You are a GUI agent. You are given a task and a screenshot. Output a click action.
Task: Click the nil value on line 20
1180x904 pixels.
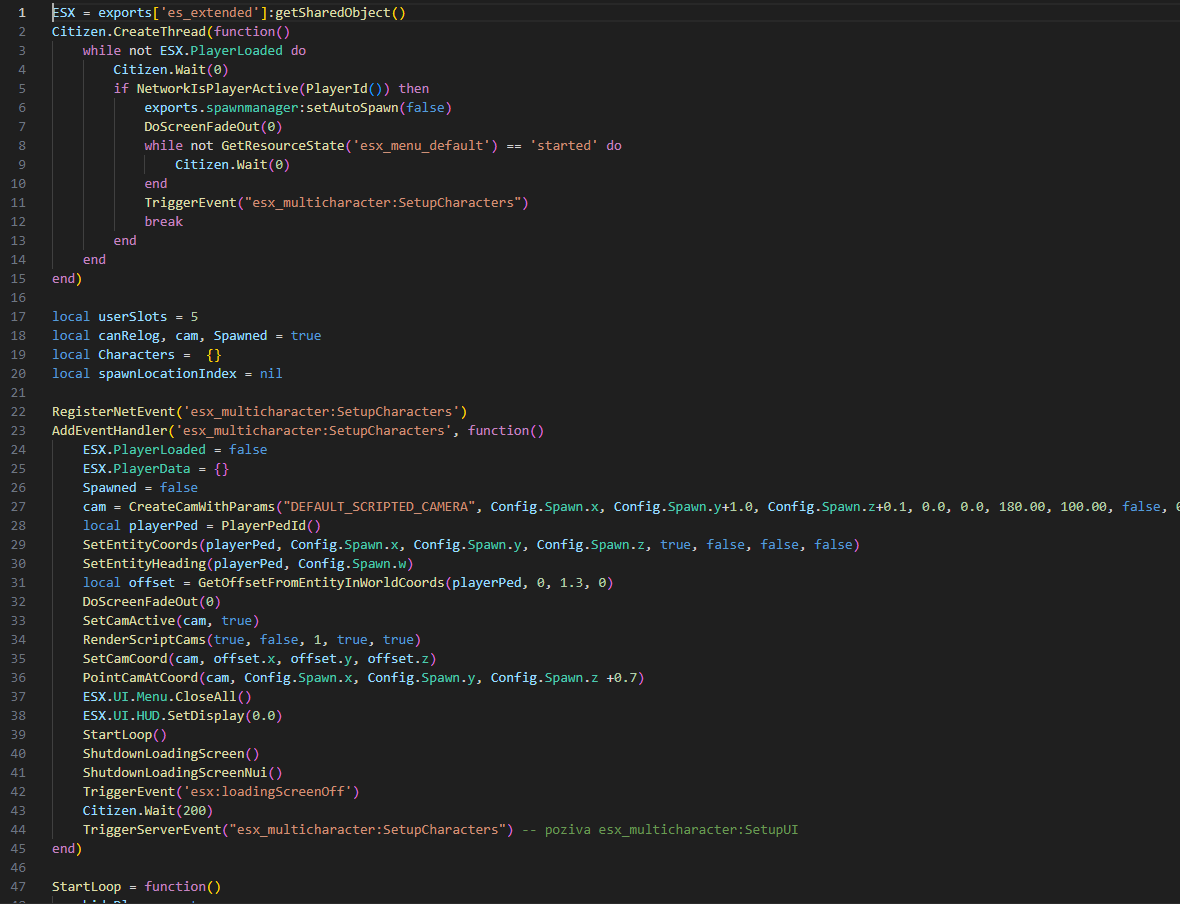[x=271, y=374]
